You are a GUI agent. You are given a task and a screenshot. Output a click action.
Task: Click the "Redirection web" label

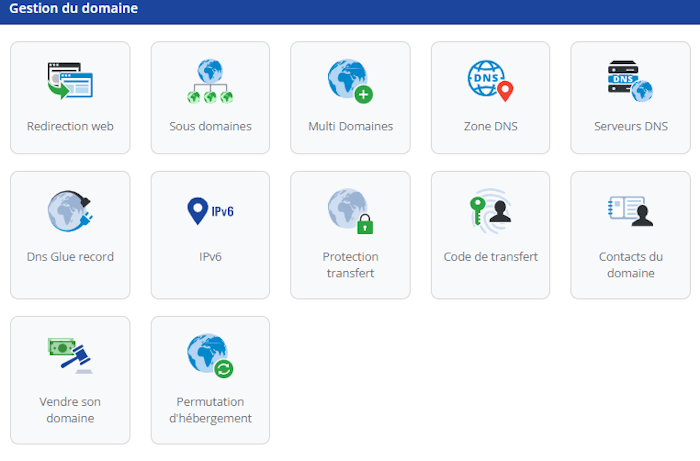tap(70, 126)
